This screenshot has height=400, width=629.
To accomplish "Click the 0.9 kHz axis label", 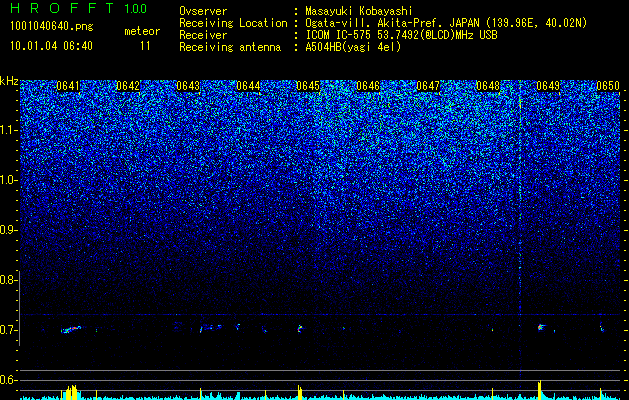I will point(9,230).
